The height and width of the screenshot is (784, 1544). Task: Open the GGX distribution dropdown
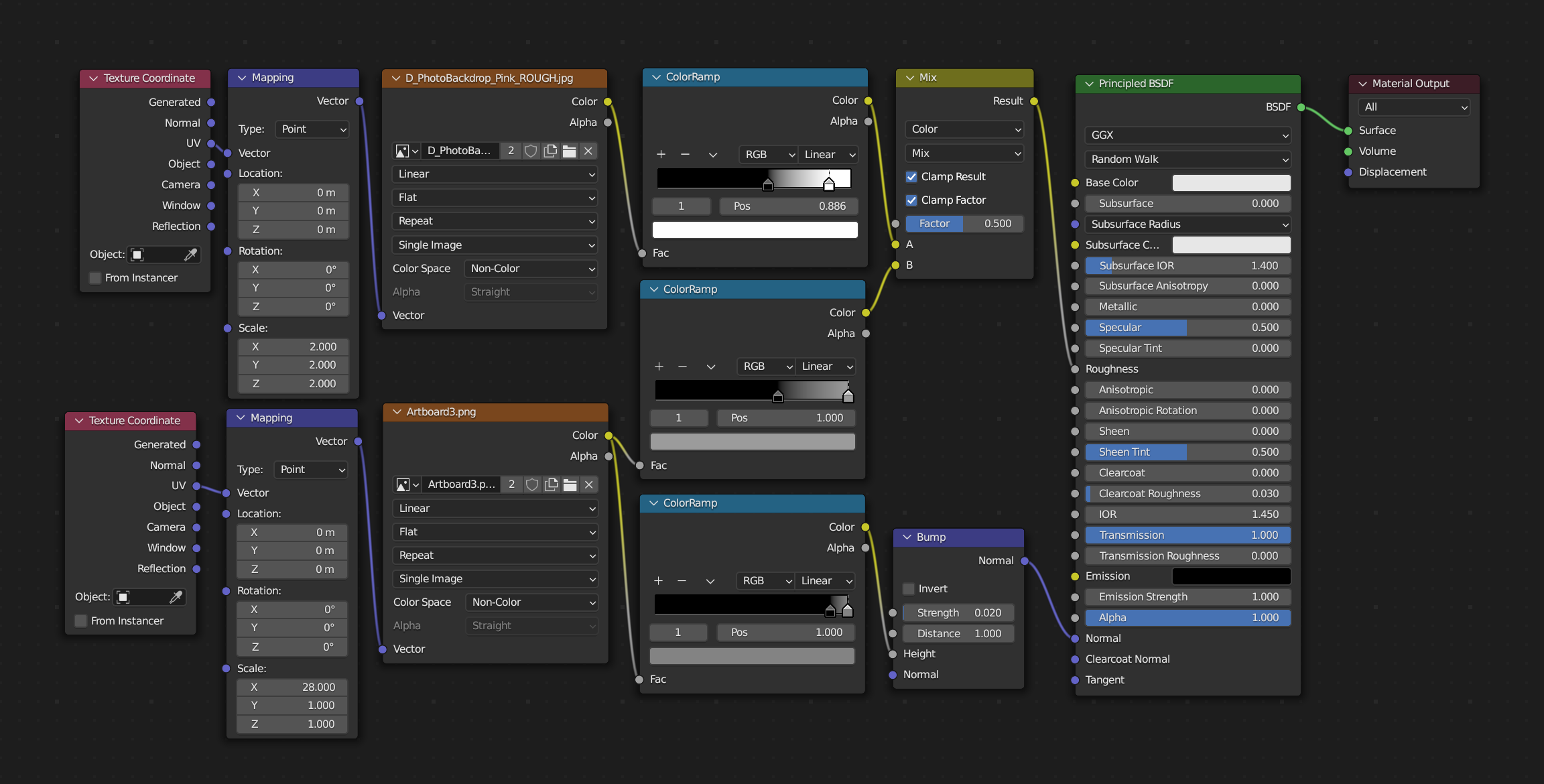[x=1187, y=135]
